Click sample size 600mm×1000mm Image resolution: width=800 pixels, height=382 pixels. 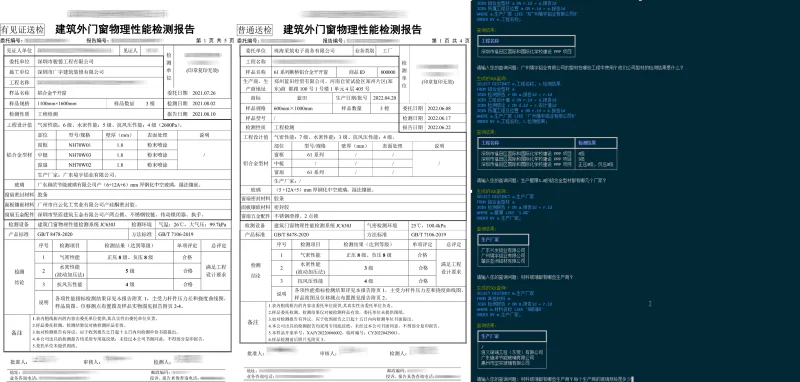point(293,108)
